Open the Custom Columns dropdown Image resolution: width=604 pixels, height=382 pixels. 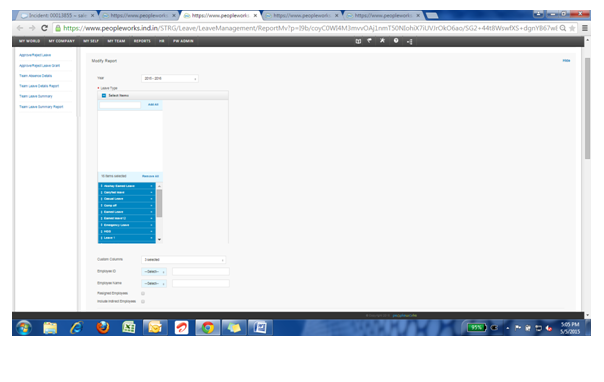(183, 260)
